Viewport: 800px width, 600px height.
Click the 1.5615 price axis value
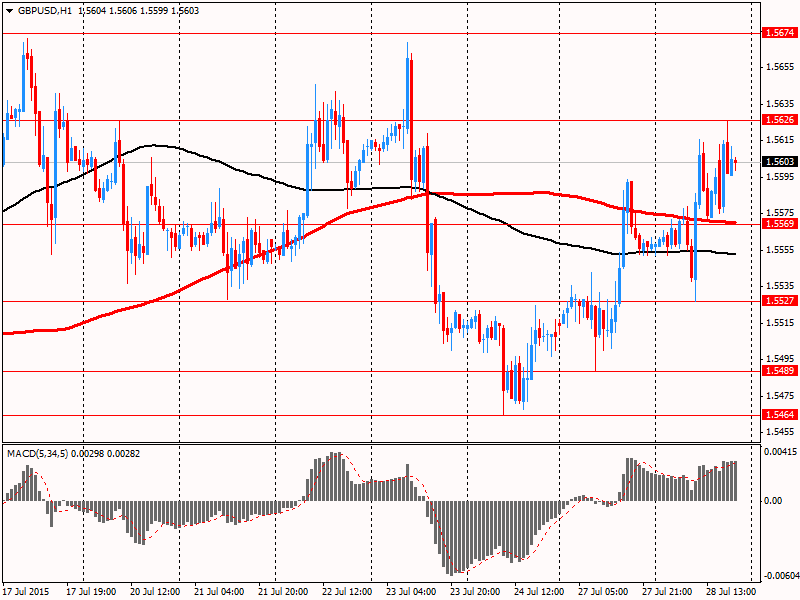tap(781, 140)
